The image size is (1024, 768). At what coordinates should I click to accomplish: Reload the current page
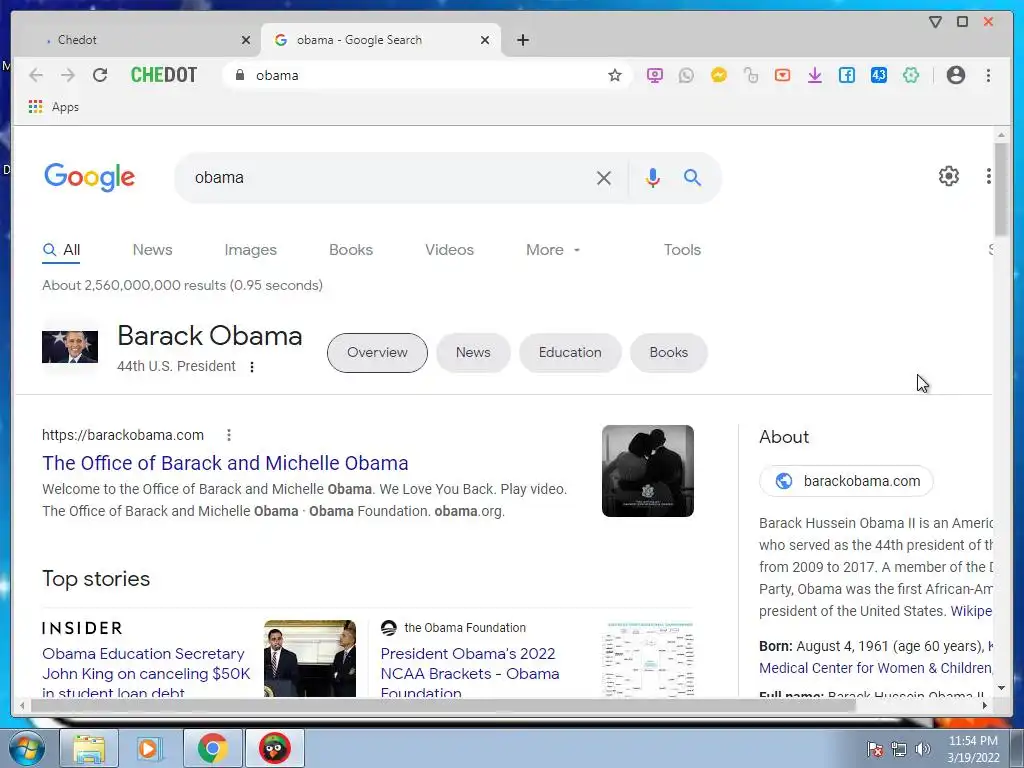pyautogui.click(x=100, y=75)
